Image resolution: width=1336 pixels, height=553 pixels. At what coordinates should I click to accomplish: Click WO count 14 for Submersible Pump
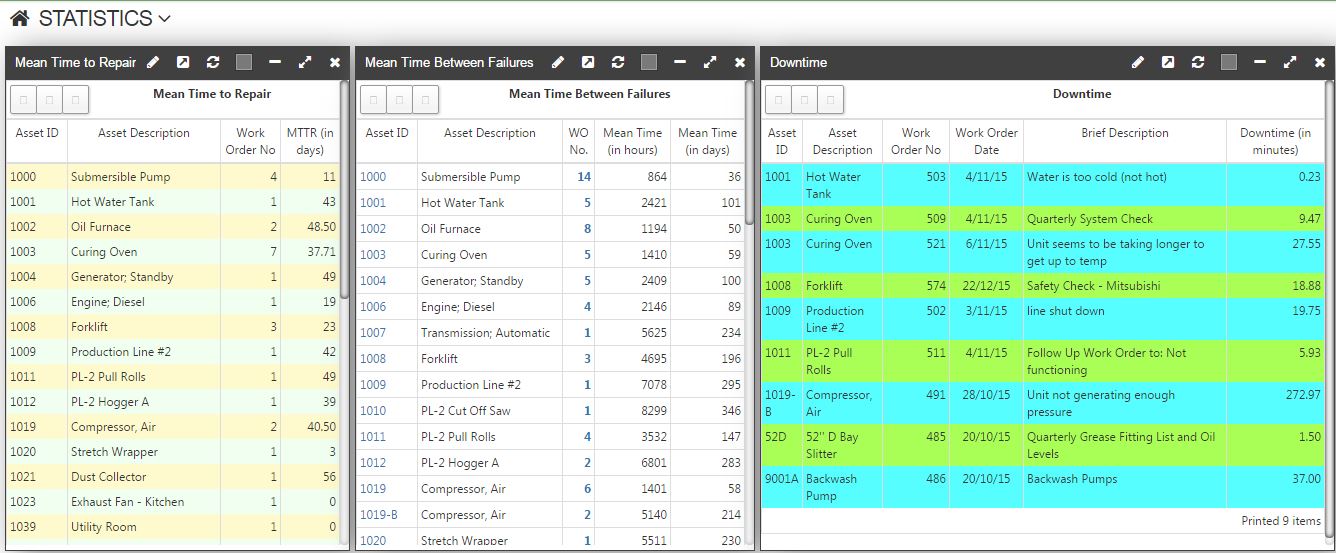(x=584, y=177)
